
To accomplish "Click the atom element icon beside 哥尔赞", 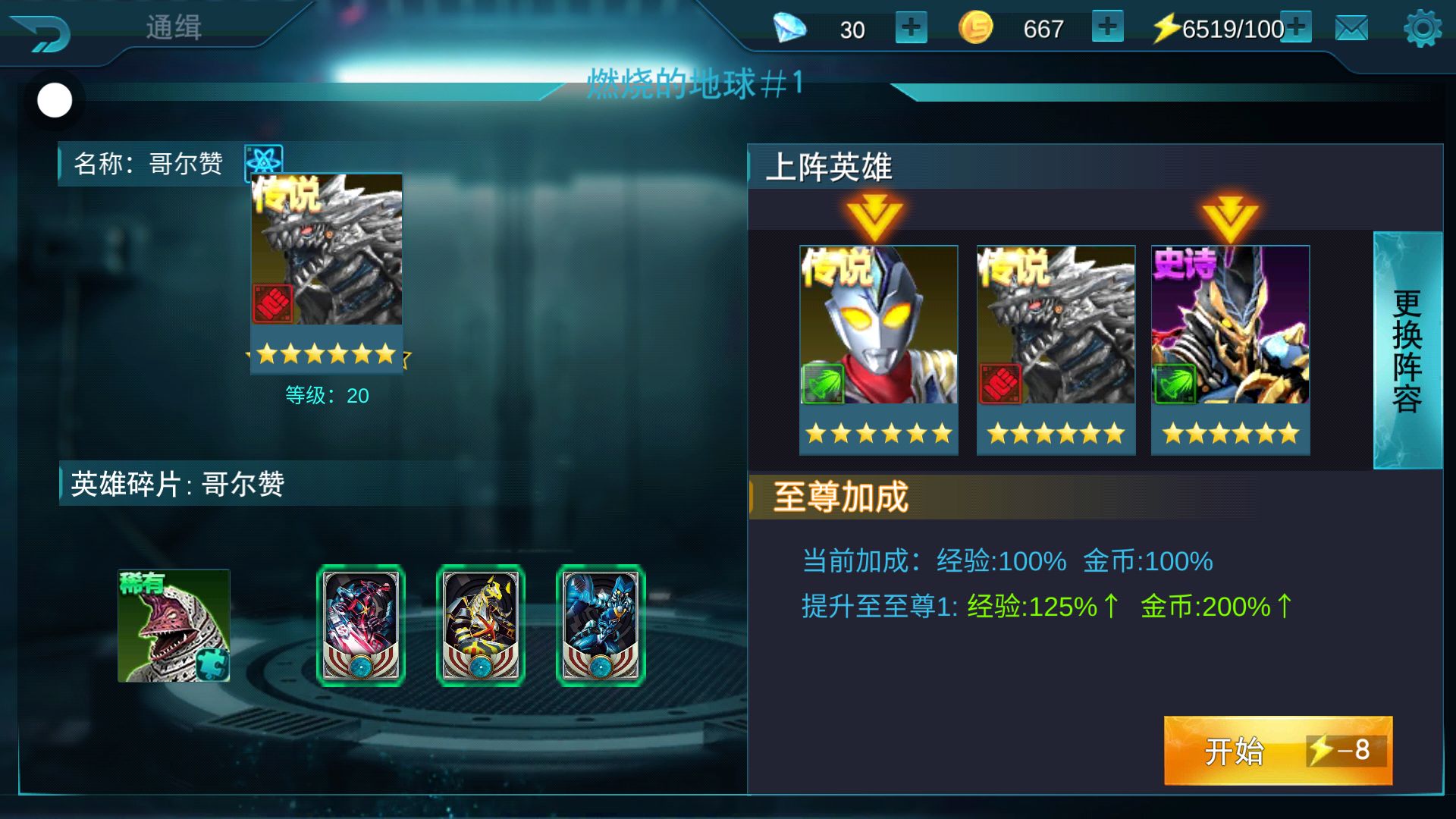I will click(x=263, y=161).
